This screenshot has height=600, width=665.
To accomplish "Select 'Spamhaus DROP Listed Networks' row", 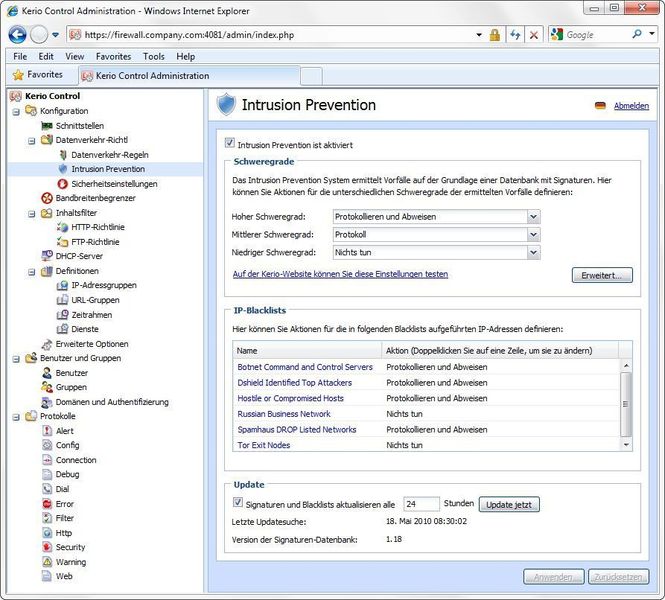I will click(x=426, y=430).
